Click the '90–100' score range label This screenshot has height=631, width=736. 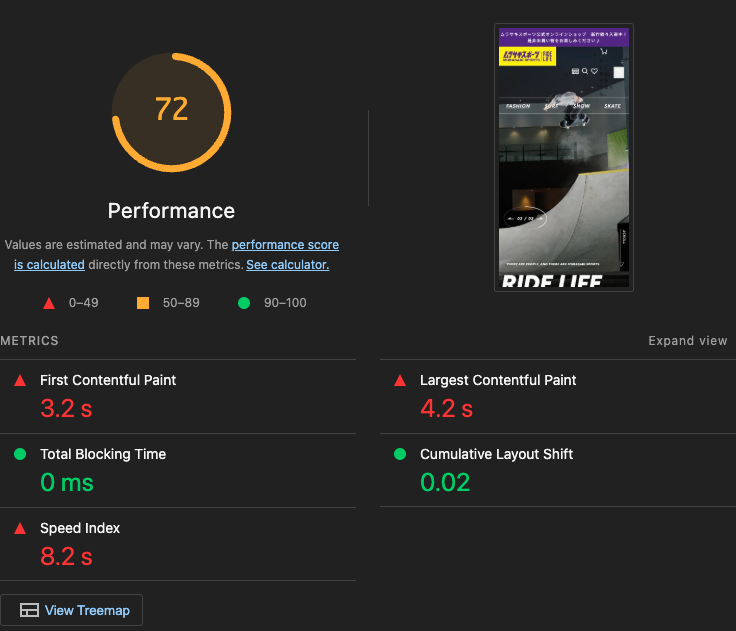(x=285, y=303)
